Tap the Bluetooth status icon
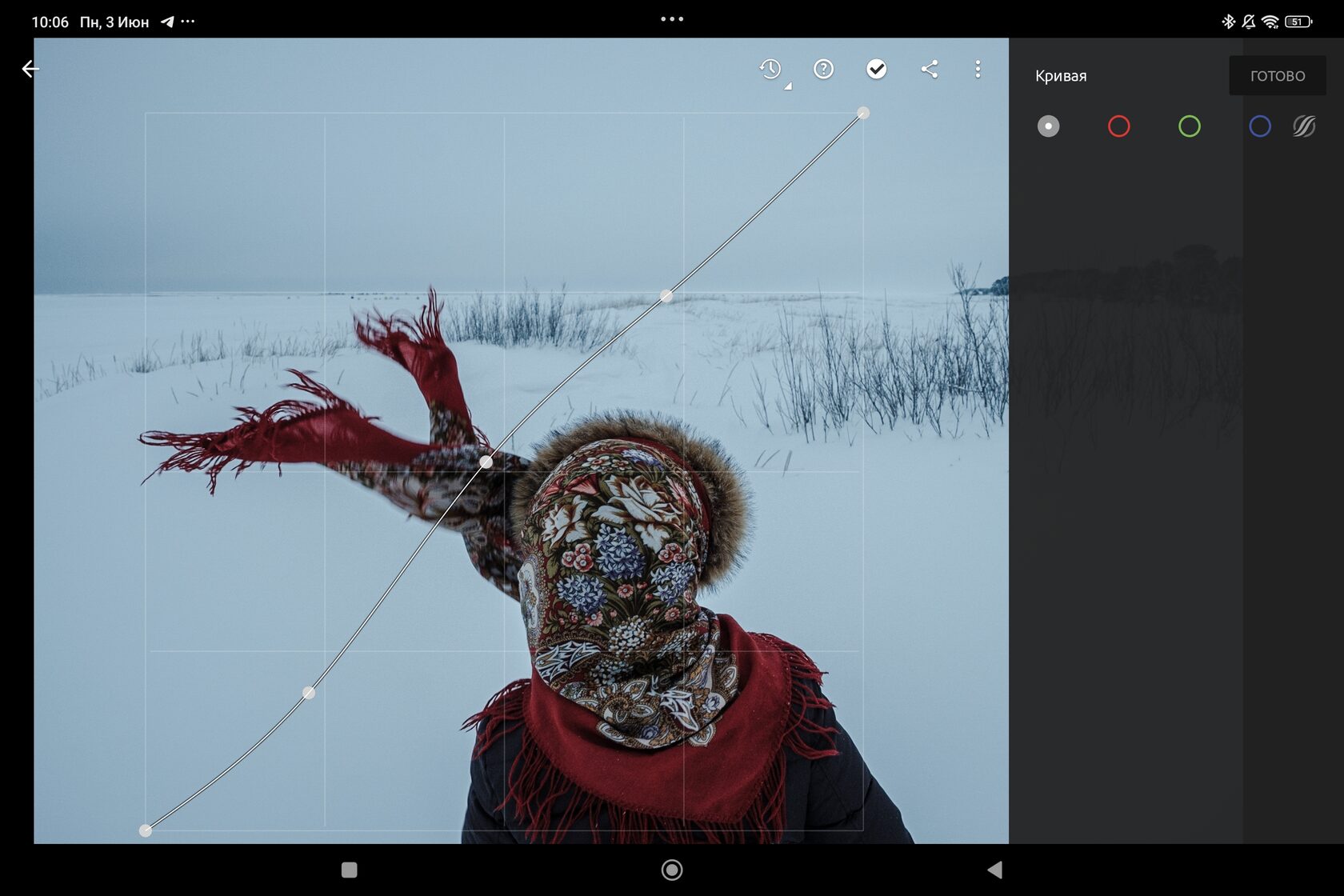Screen dimensions: 1344x896 click(x=1228, y=22)
